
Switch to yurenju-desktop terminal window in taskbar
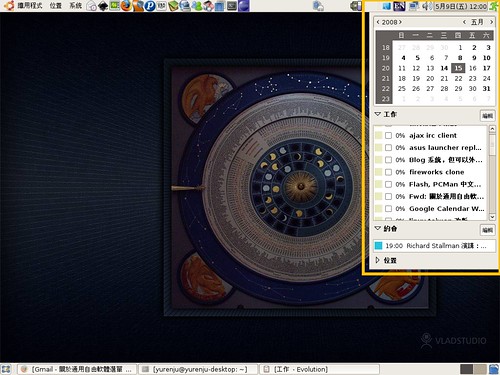[197, 369]
